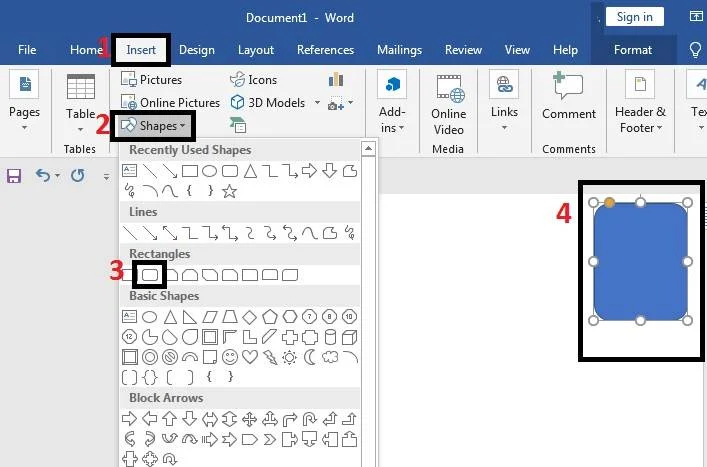707x467 pixels.
Task: Pick the diamond shape
Action: click(249, 317)
